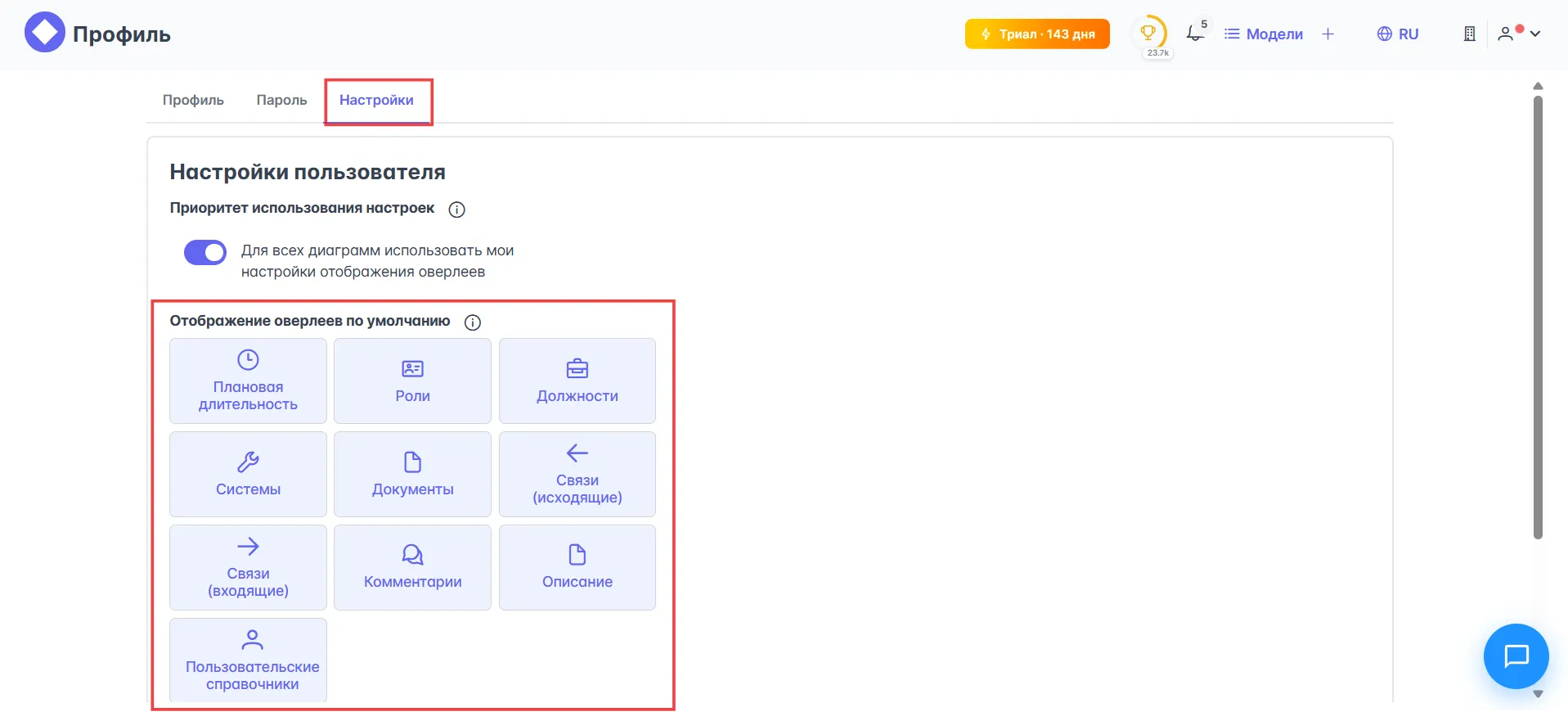Click the Триал 143 дня button
Viewport: 1568px width, 712px height.
[1036, 34]
